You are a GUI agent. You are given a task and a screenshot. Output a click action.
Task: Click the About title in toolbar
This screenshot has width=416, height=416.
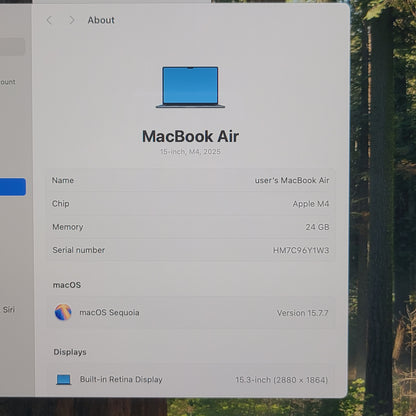click(x=101, y=20)
